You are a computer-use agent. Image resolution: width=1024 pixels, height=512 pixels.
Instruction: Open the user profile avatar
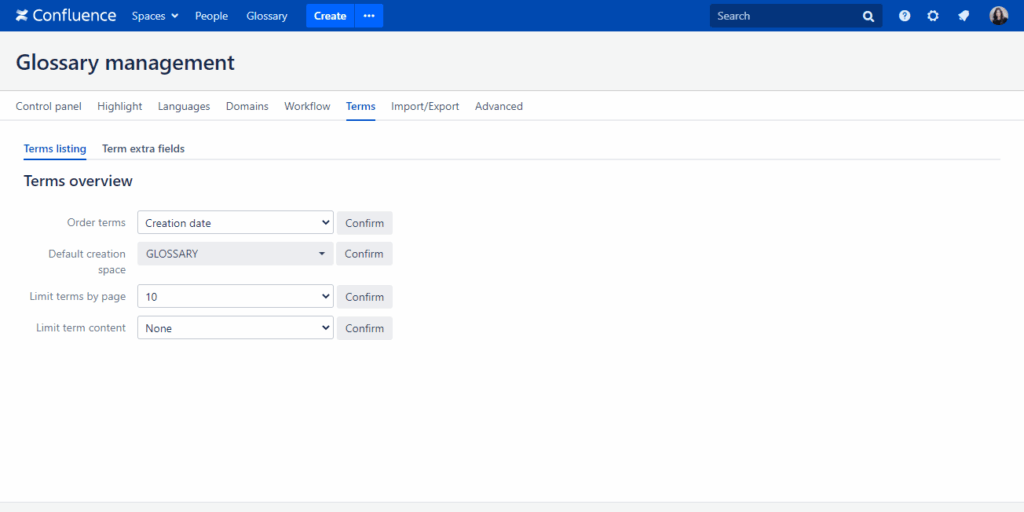coord(998,16)
